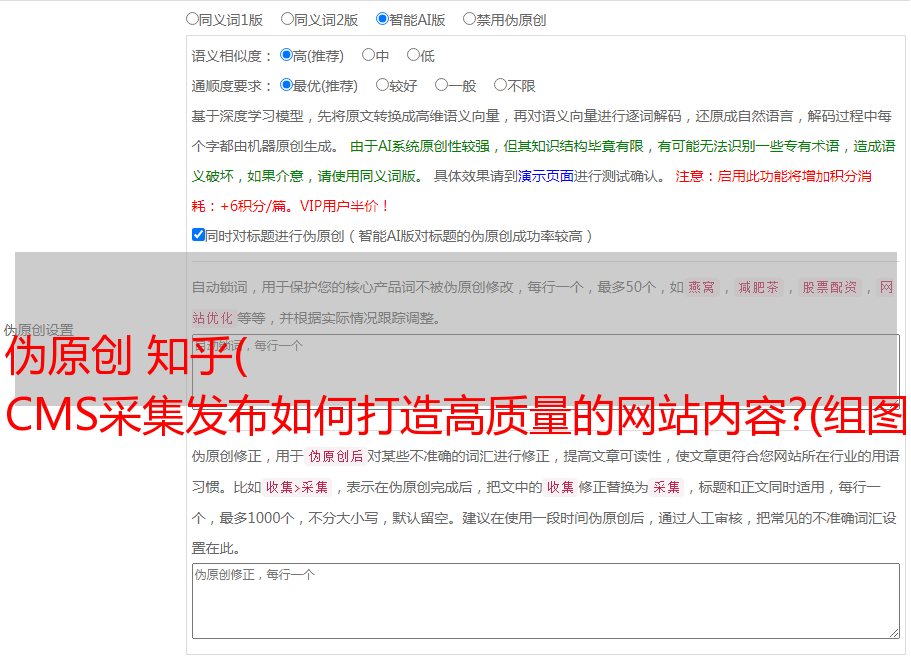Choose the 智能AI版 radio option
911x658 pixels.
[382, 19]
